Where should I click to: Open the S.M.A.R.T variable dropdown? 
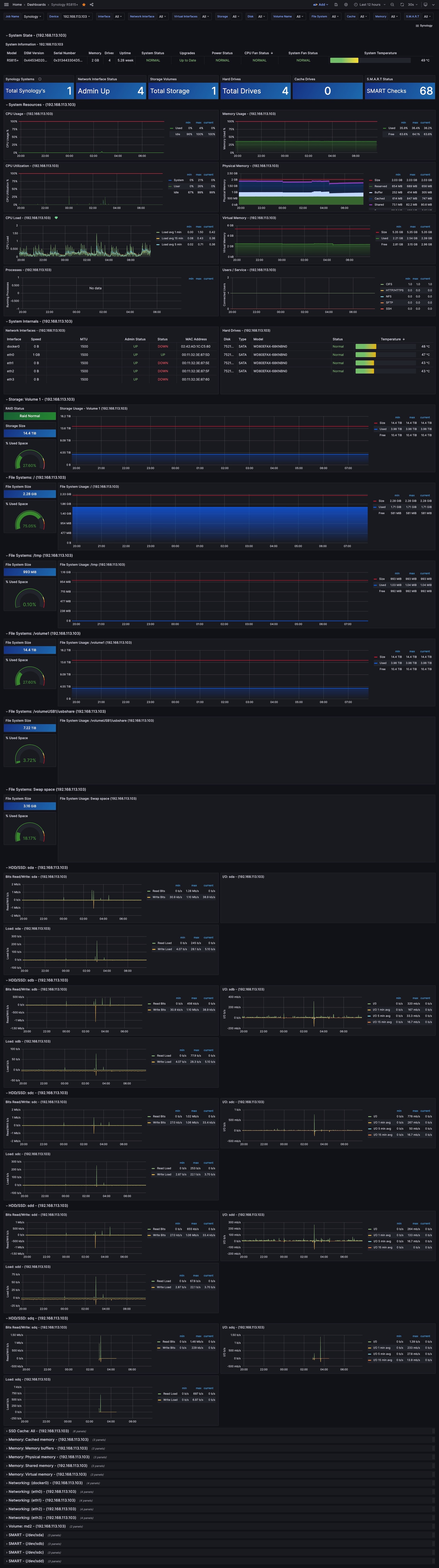pyautogui.click(x=427, y=16)
